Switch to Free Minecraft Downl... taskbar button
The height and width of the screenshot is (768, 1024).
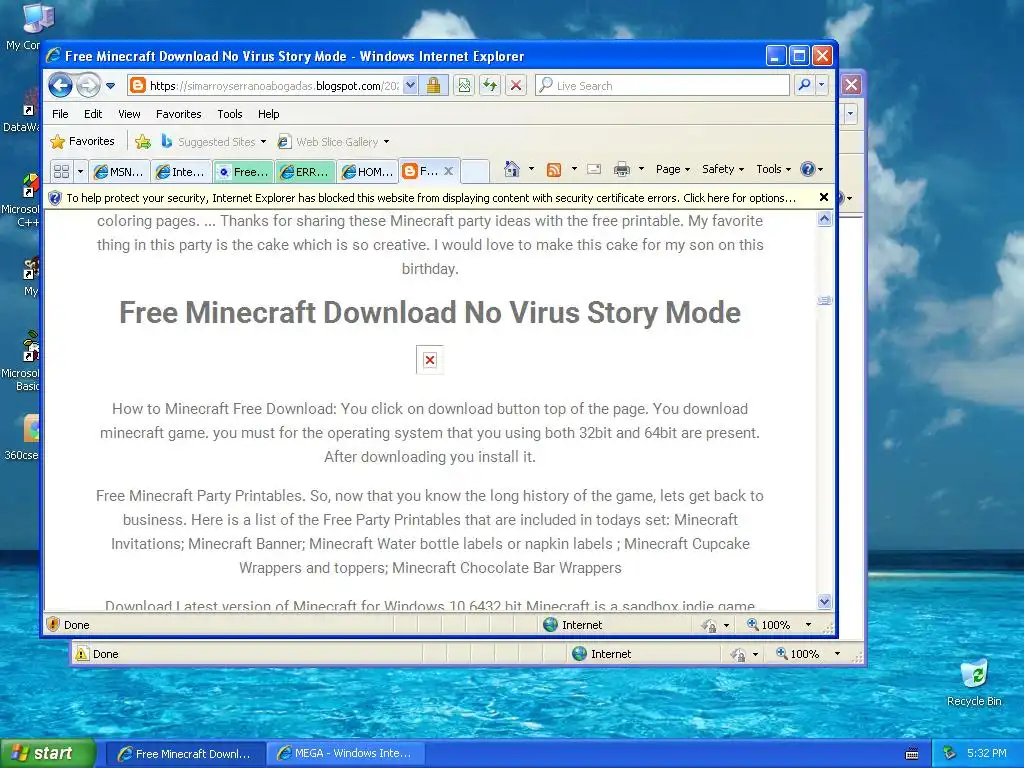tap(185, 754)
